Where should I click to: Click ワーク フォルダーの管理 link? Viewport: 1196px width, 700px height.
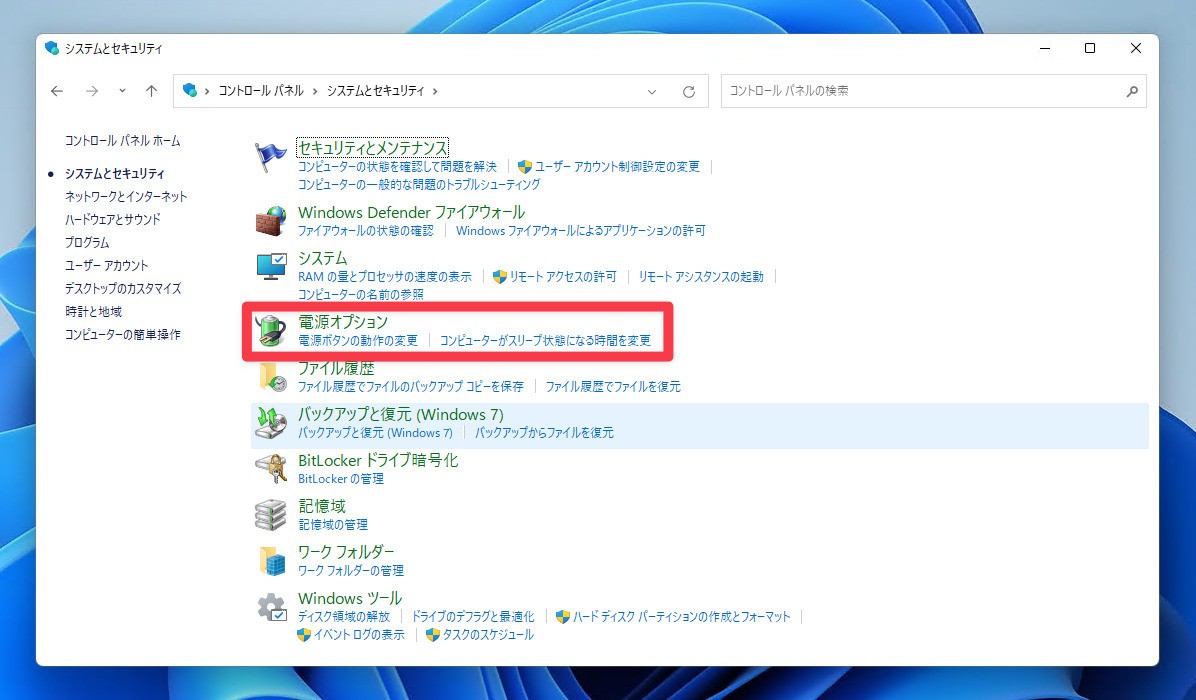351,570
